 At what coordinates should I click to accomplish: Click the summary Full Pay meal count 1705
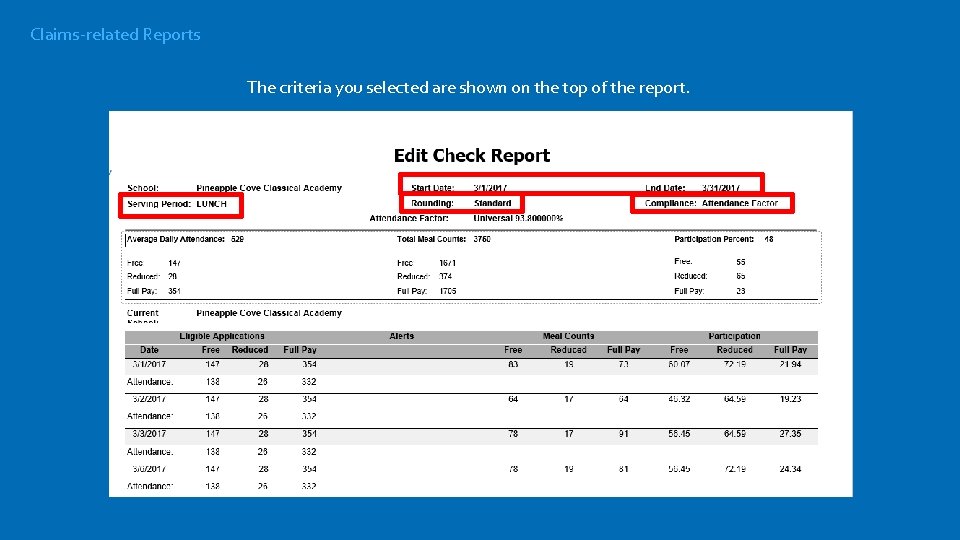[448, 291]
